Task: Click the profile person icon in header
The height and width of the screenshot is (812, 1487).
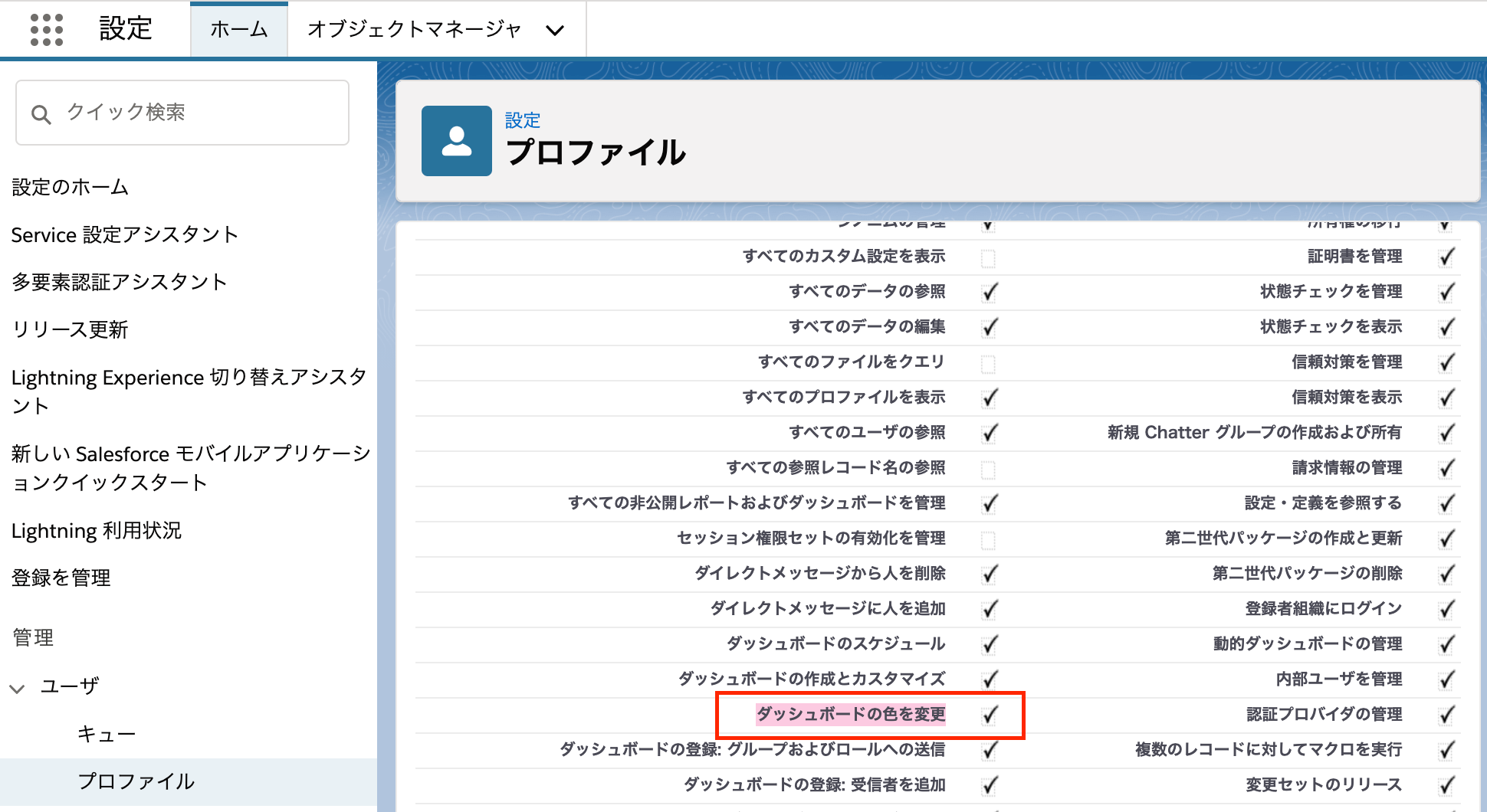Action: [456, 141]
